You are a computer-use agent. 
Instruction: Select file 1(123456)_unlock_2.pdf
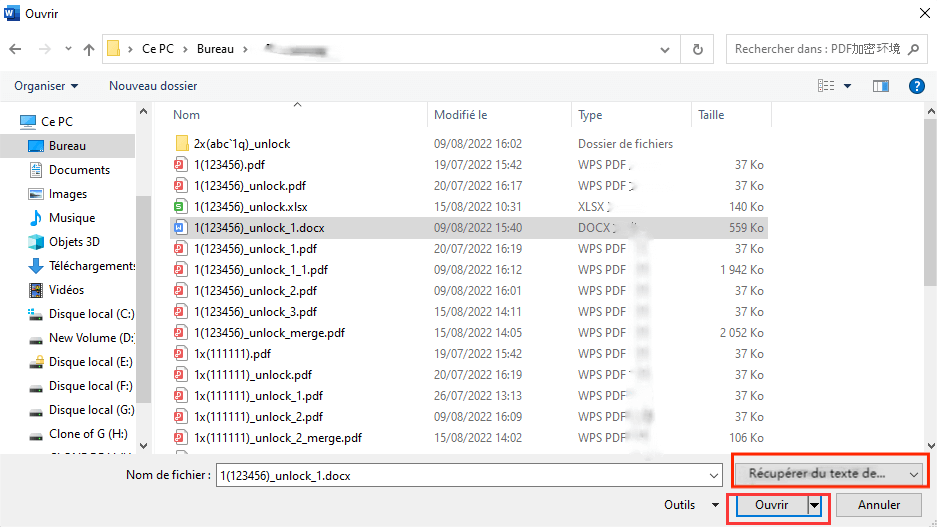coord(255,291)
